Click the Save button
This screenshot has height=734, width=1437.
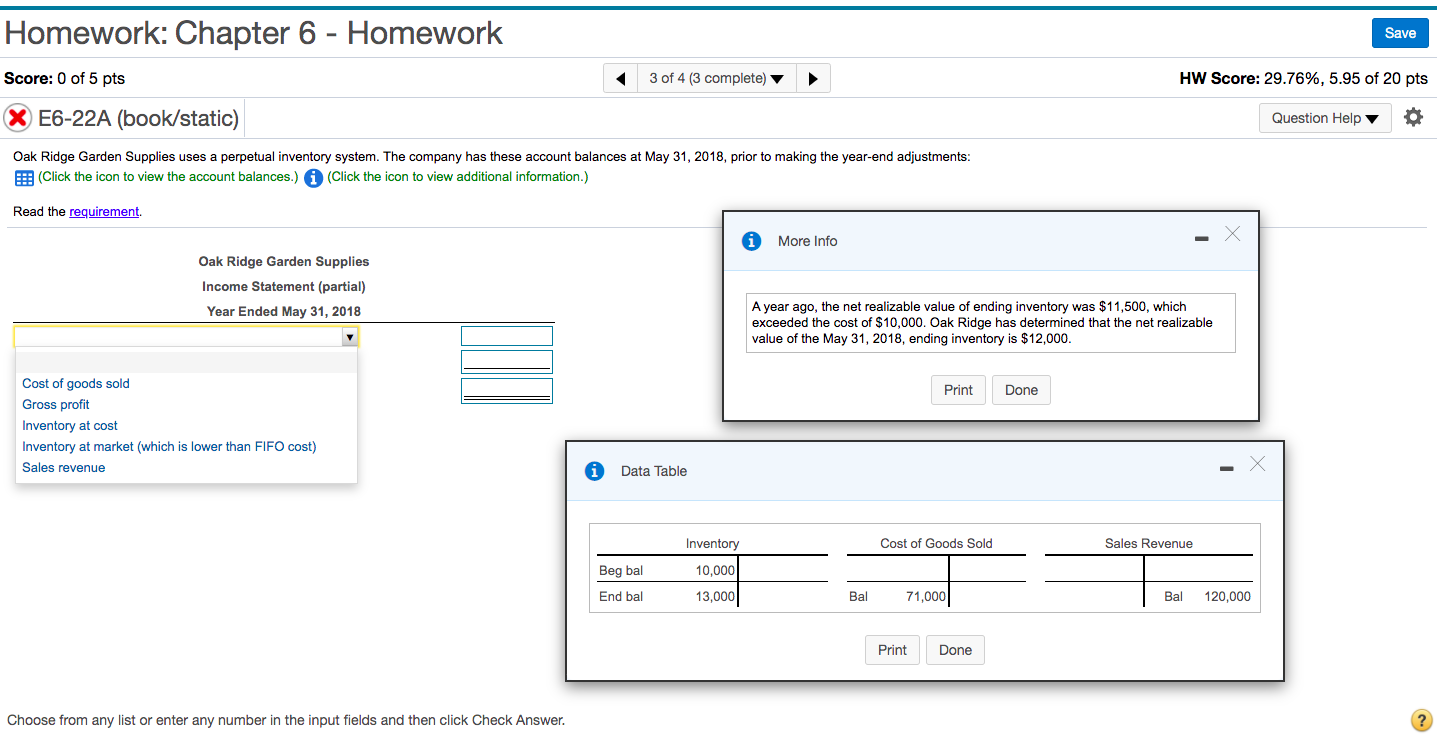click(1399, 33)
